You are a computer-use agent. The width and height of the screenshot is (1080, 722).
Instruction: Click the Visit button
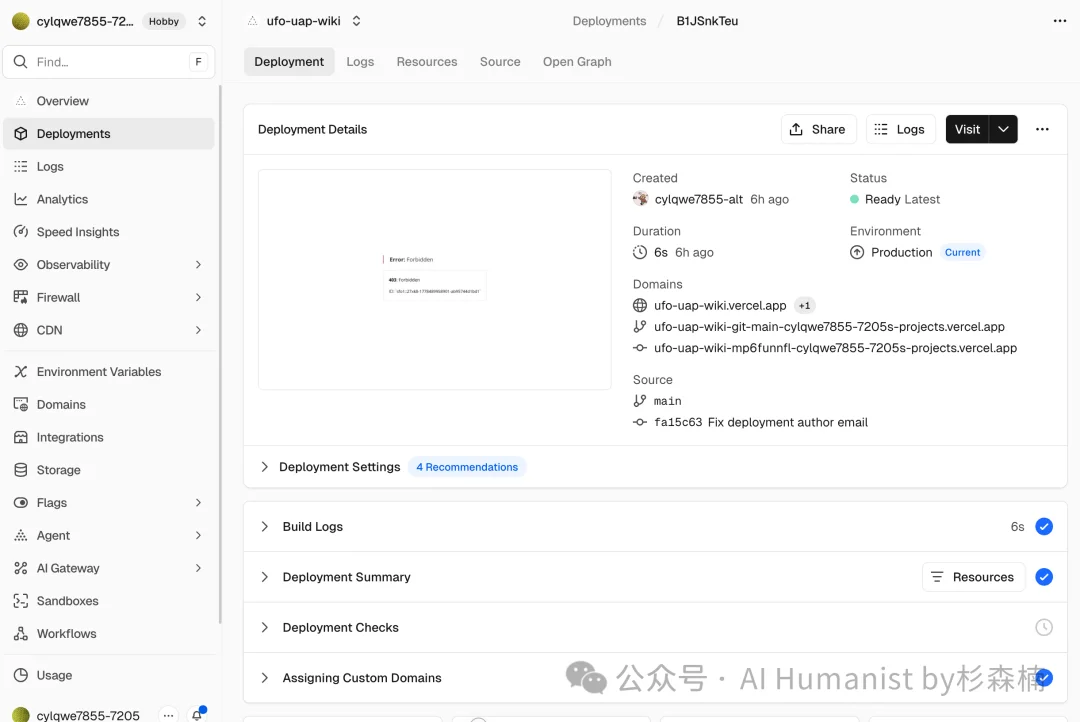pos(967,130)
